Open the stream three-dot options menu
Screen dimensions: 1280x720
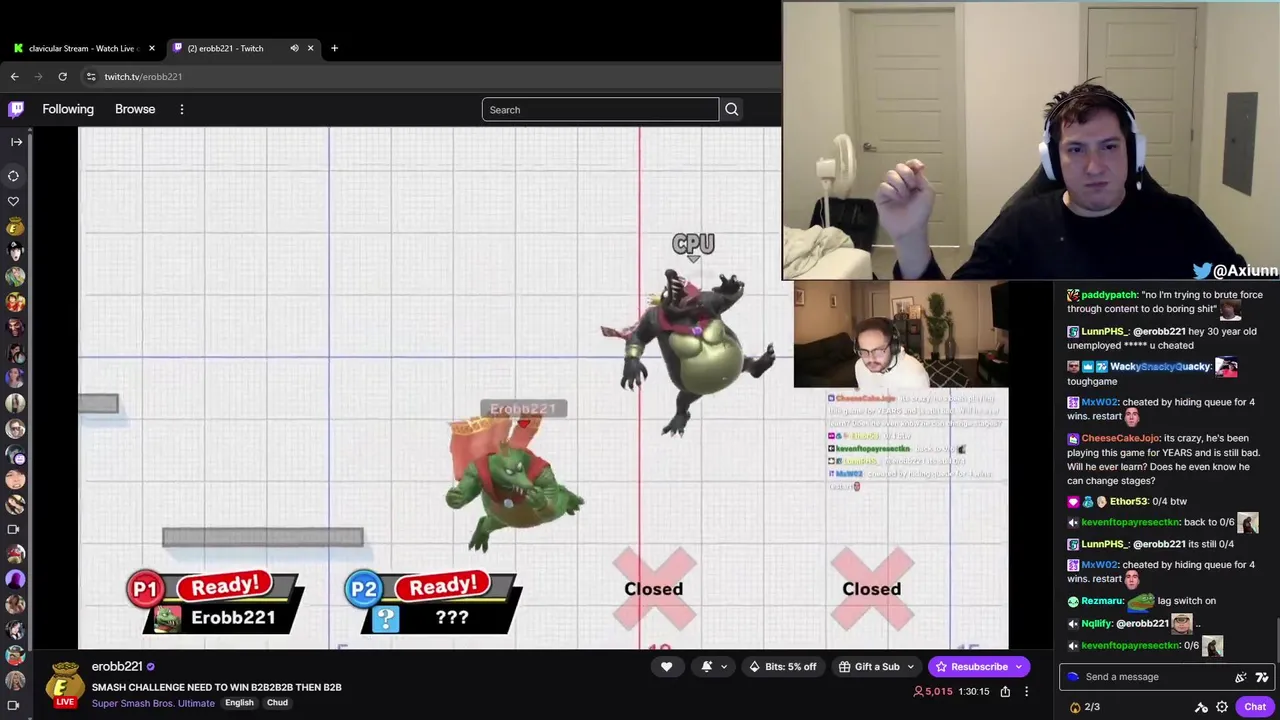(x=1026, y=692)
